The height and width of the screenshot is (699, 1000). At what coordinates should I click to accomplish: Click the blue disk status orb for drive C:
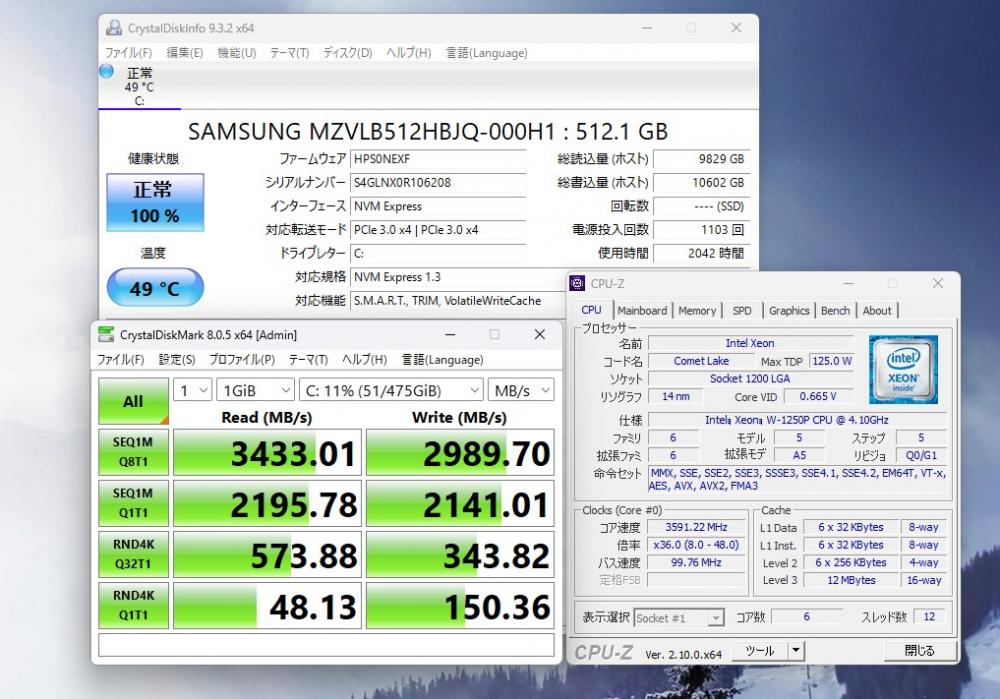point(107,71)
